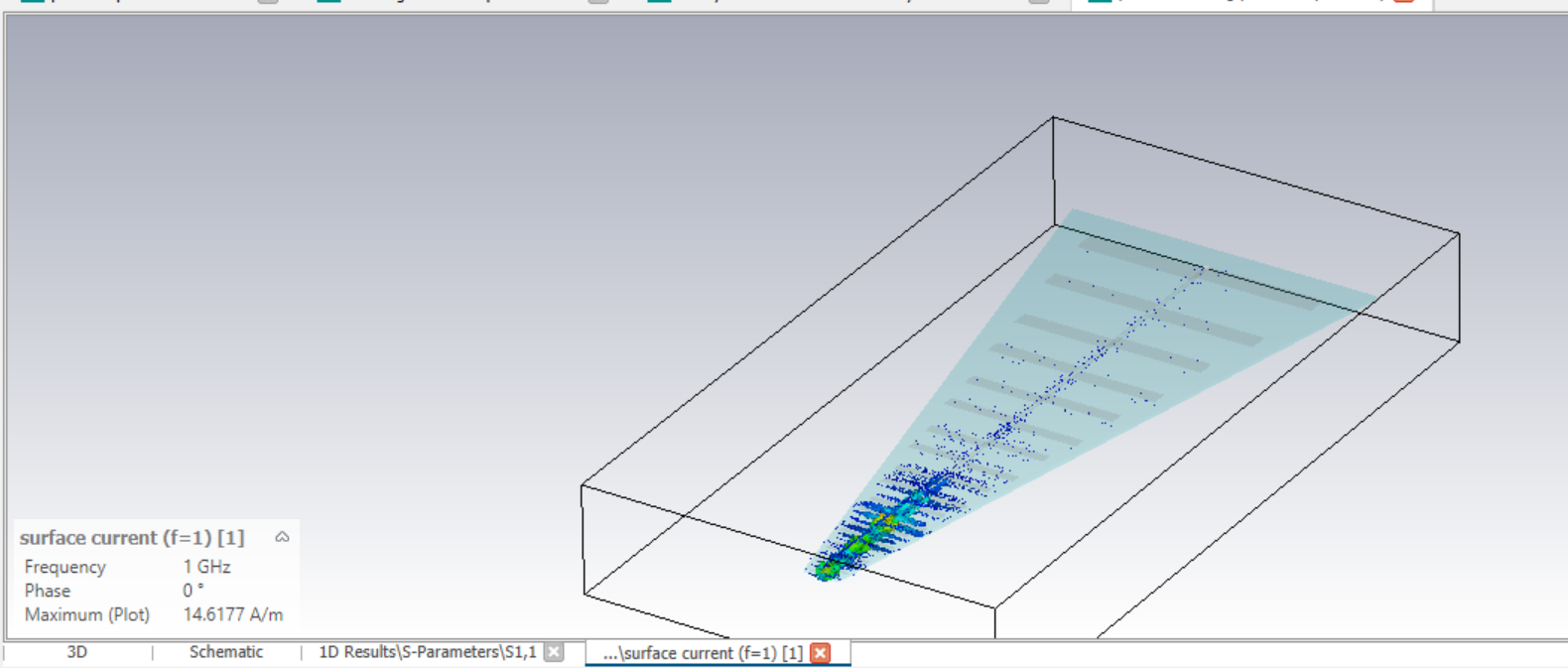The height and width of the screenshot is (668, 1568).
Task: Click the gray close icon on first top tab
Action: [x=268, y=2]
